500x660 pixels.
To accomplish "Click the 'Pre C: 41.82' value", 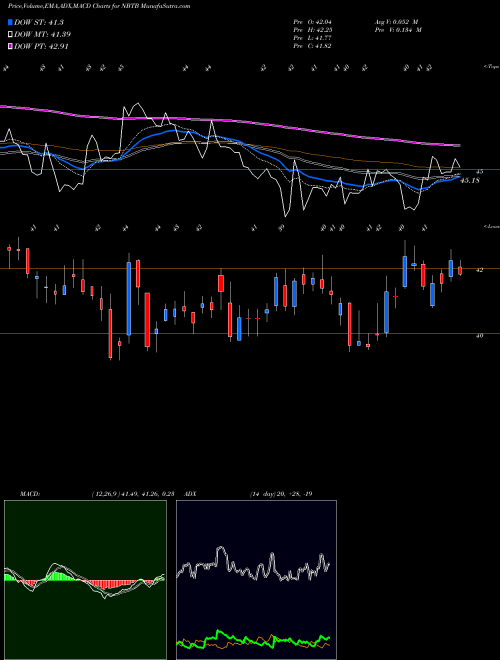I will 312,46.
